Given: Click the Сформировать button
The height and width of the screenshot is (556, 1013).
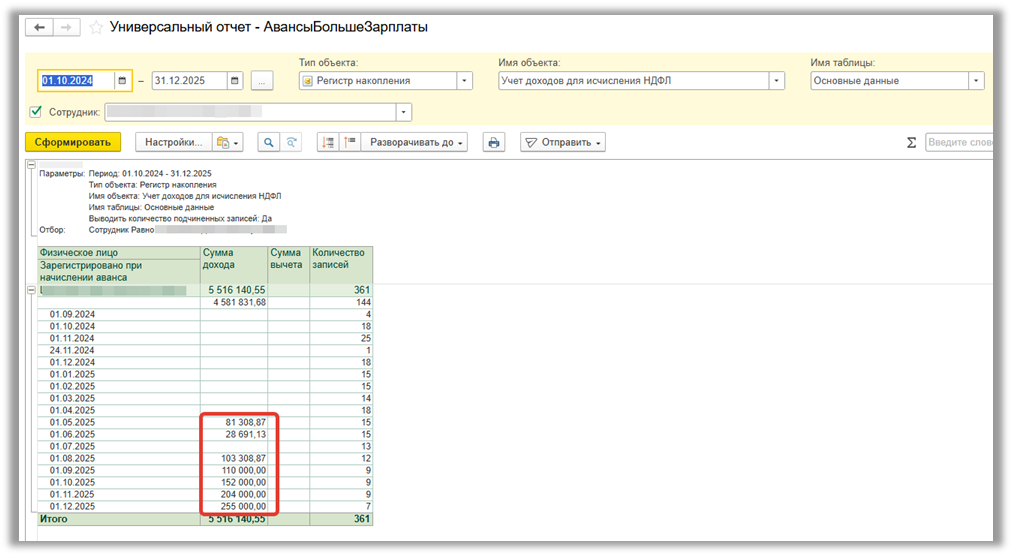Looking at the screenshot, I should click(72, 143).
